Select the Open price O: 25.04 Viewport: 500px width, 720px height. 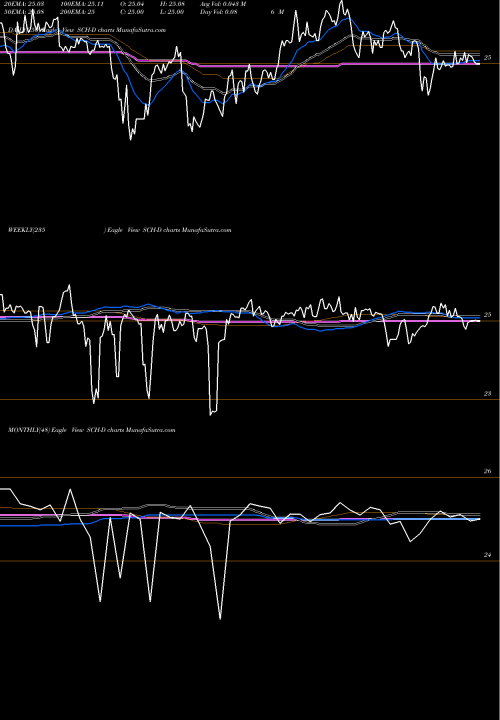coord(132,4)
